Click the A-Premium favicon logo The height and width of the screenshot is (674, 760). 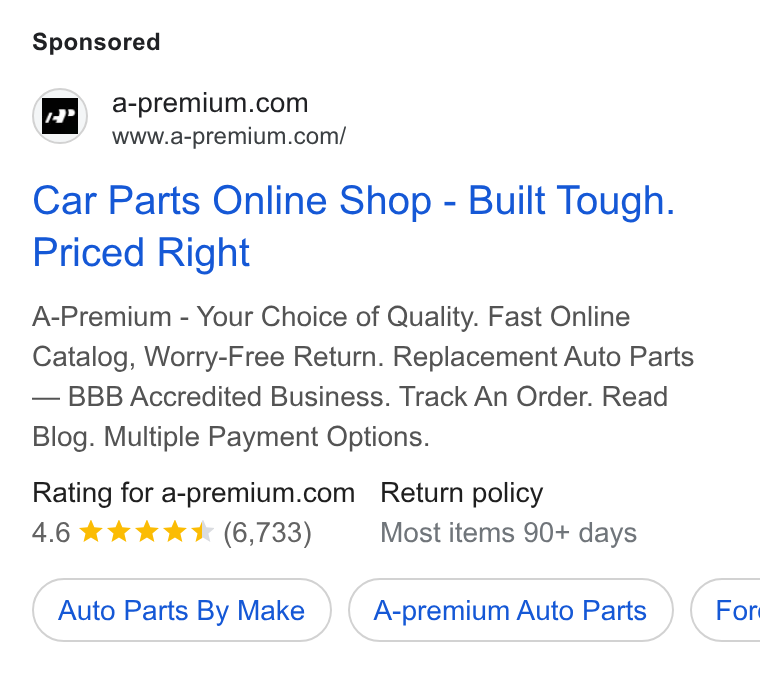60,116
